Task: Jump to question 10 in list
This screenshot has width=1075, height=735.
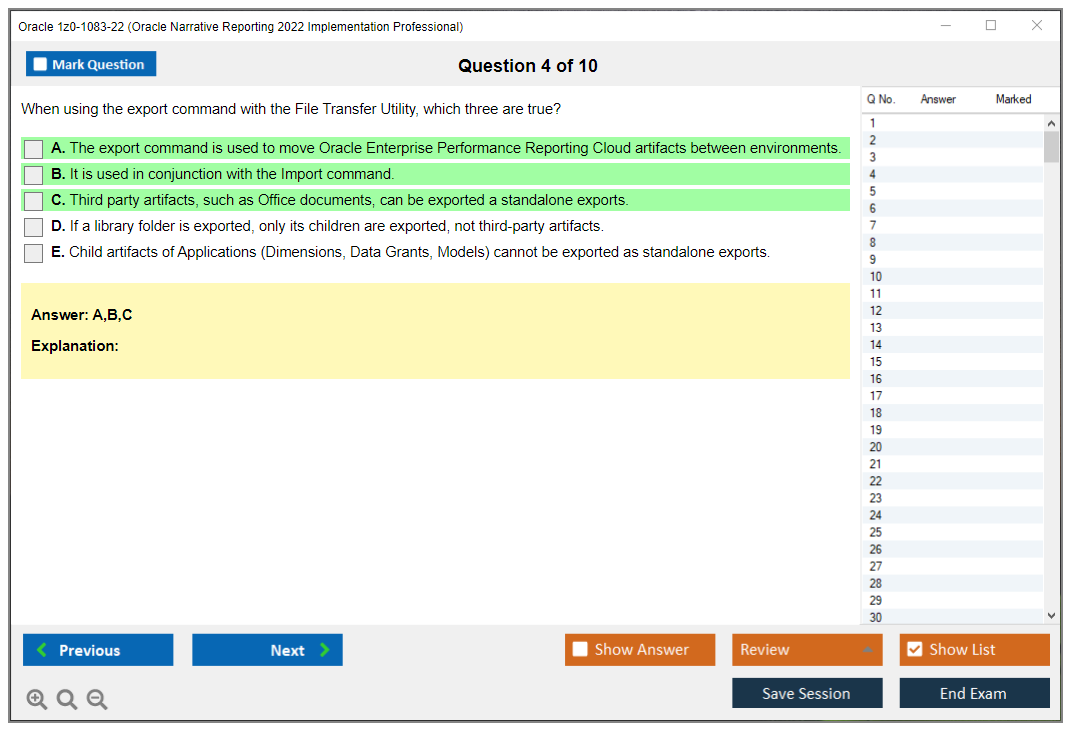Action: pos(876,277)
